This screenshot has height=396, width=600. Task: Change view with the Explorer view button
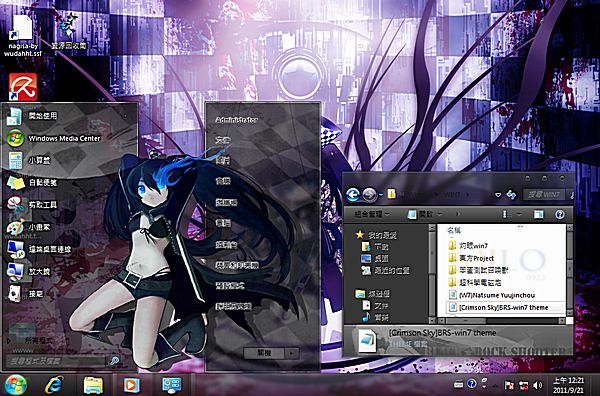(x=507, y=215)
